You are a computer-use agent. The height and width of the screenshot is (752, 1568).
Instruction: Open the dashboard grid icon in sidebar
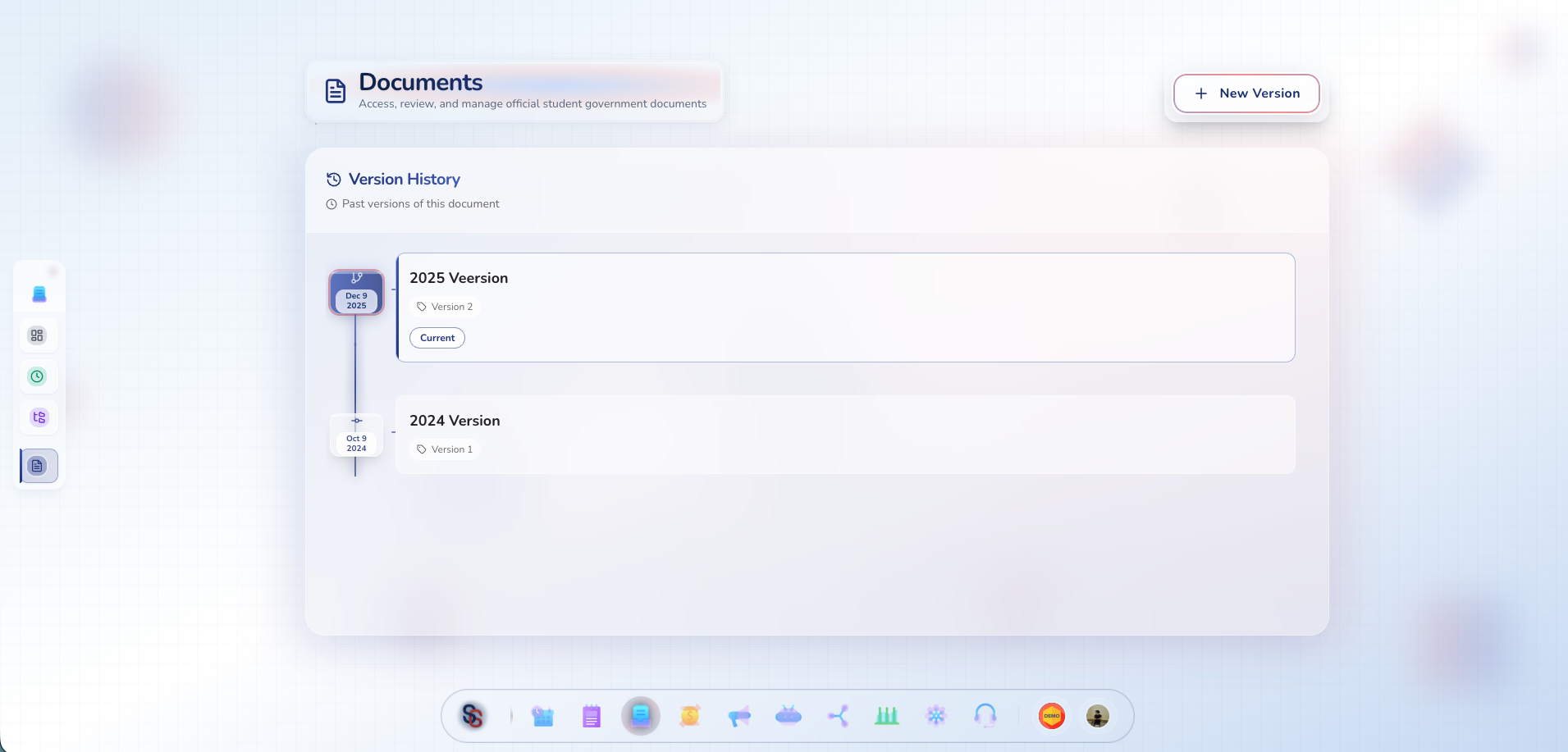[37, 335]
